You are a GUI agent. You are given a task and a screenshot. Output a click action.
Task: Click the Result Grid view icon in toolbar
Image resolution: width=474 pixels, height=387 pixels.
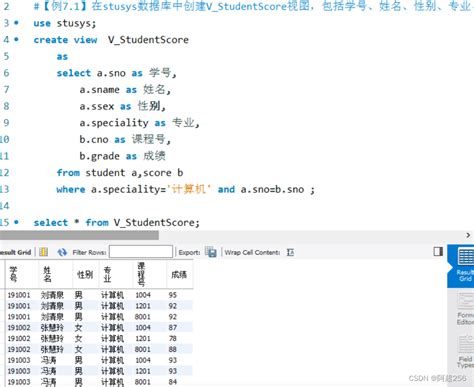[43, 252]
